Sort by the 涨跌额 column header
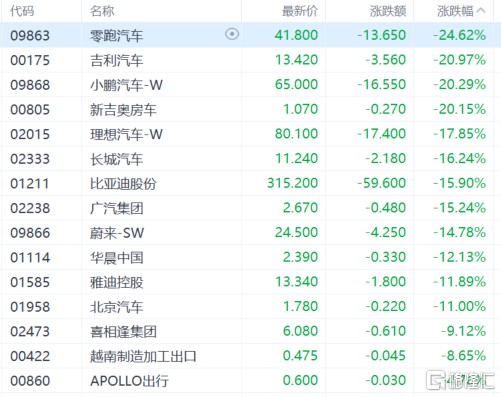 coord(388,11)
